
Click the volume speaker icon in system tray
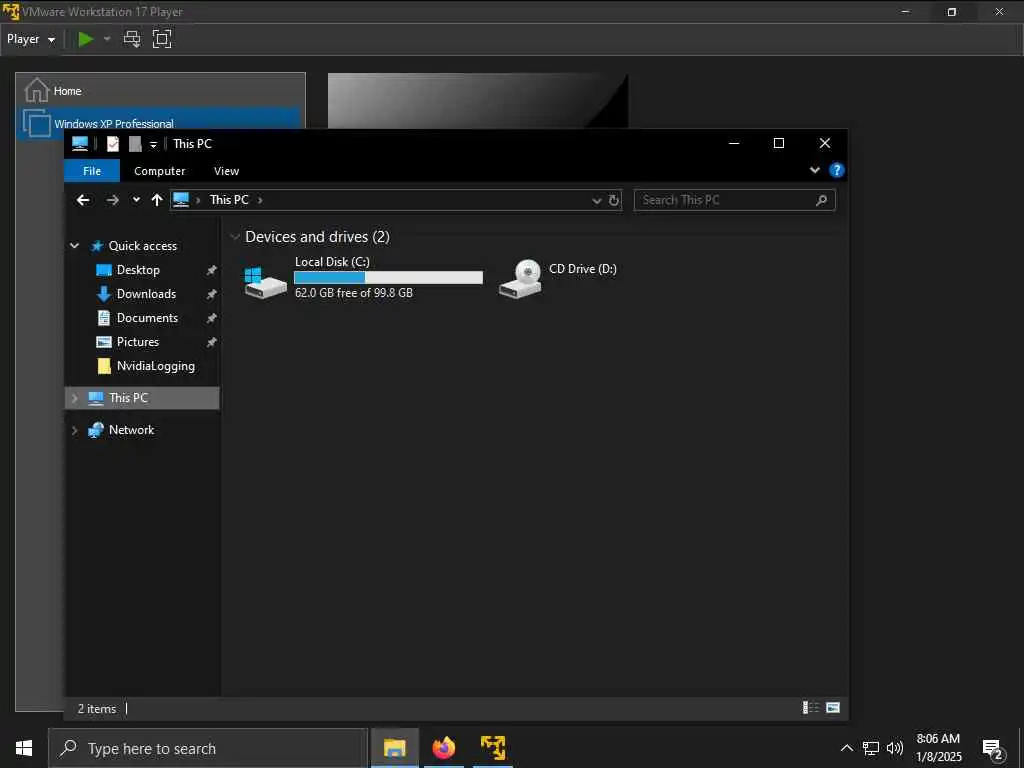[x=895, y=748]
